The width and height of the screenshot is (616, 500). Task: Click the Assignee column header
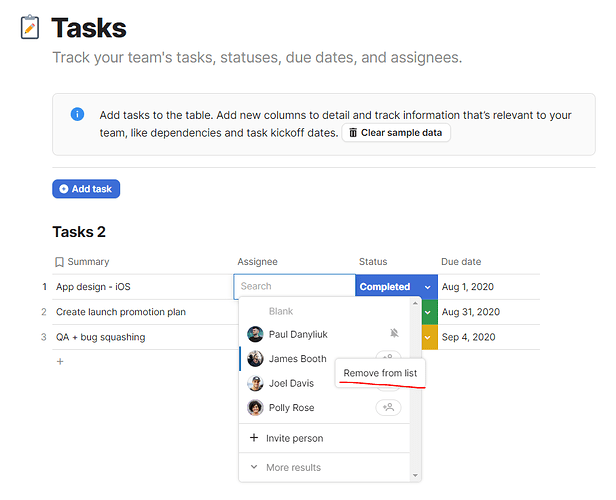pyautogui.click(x=257, y=262)
